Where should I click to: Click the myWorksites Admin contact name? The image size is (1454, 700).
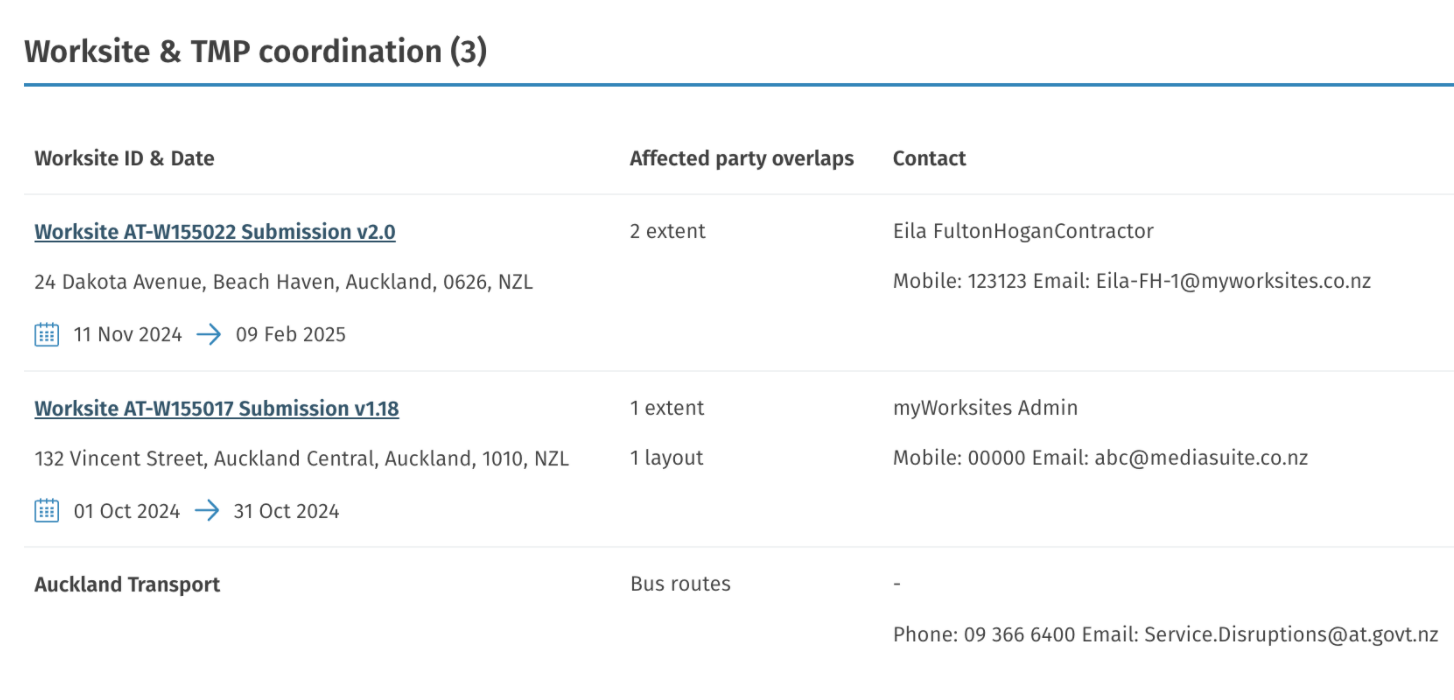click(985, 408)
